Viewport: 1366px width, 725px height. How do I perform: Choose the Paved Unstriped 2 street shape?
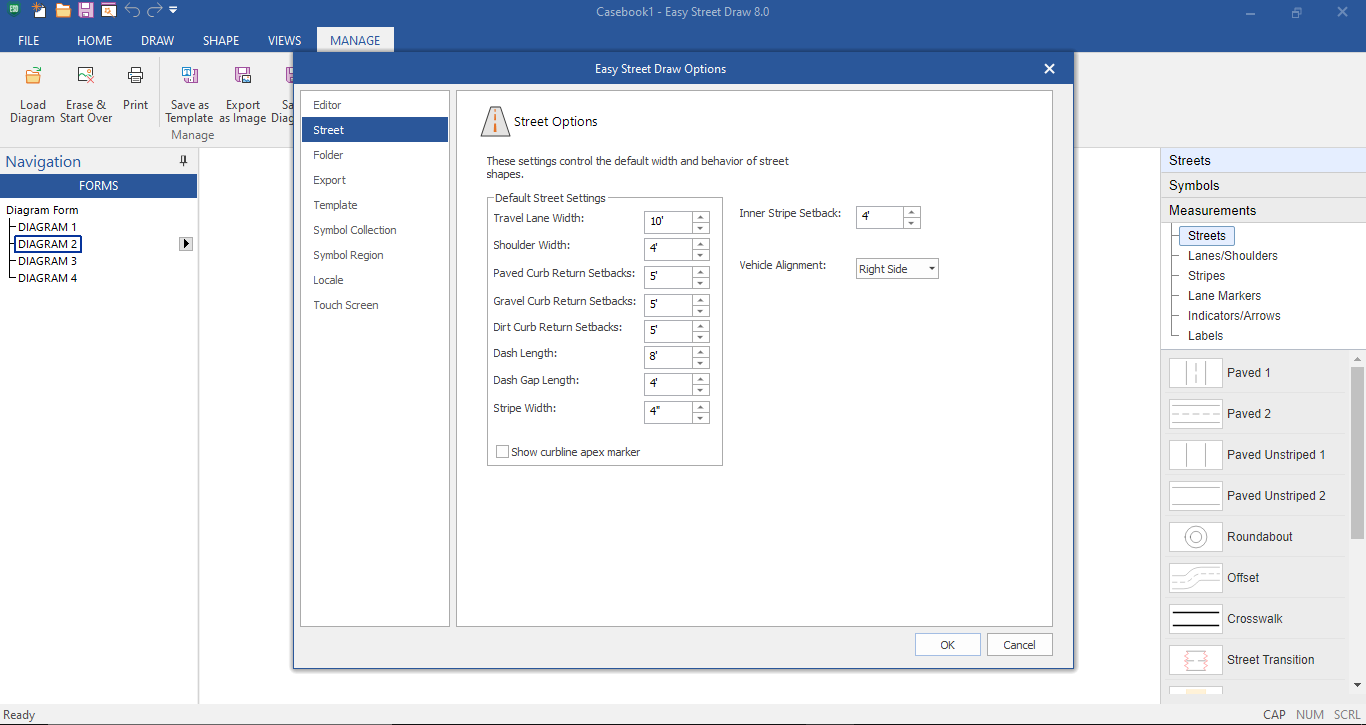(1256, 496)
